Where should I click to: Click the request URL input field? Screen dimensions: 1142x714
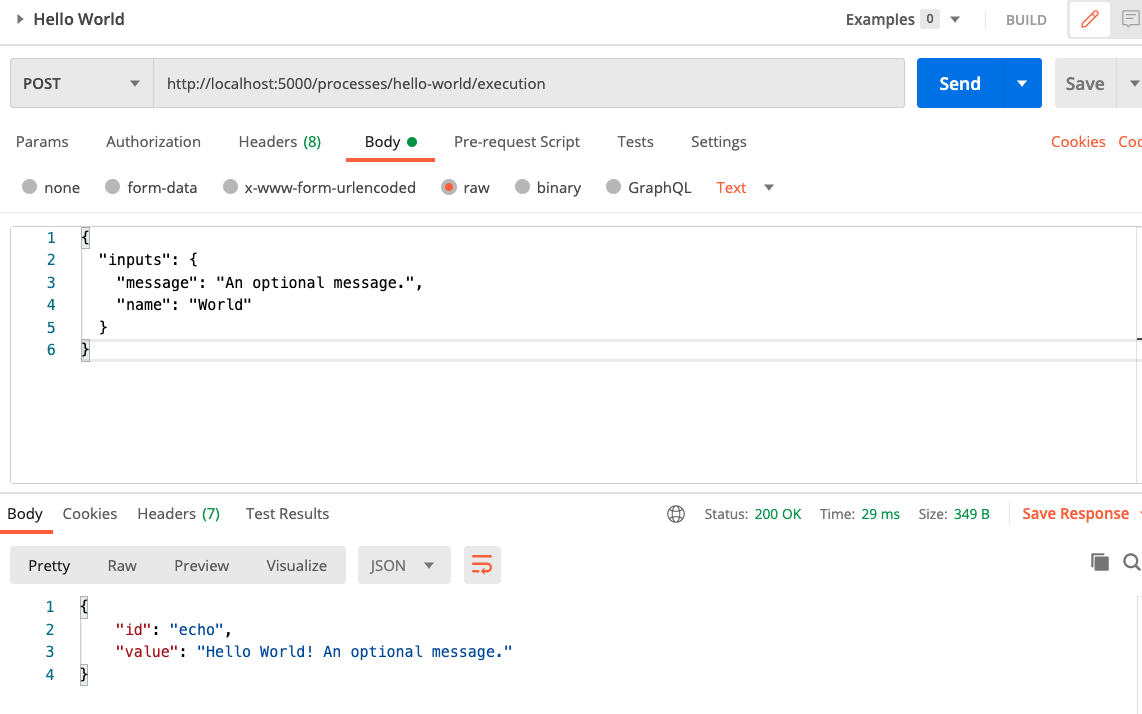pos(529,83)
